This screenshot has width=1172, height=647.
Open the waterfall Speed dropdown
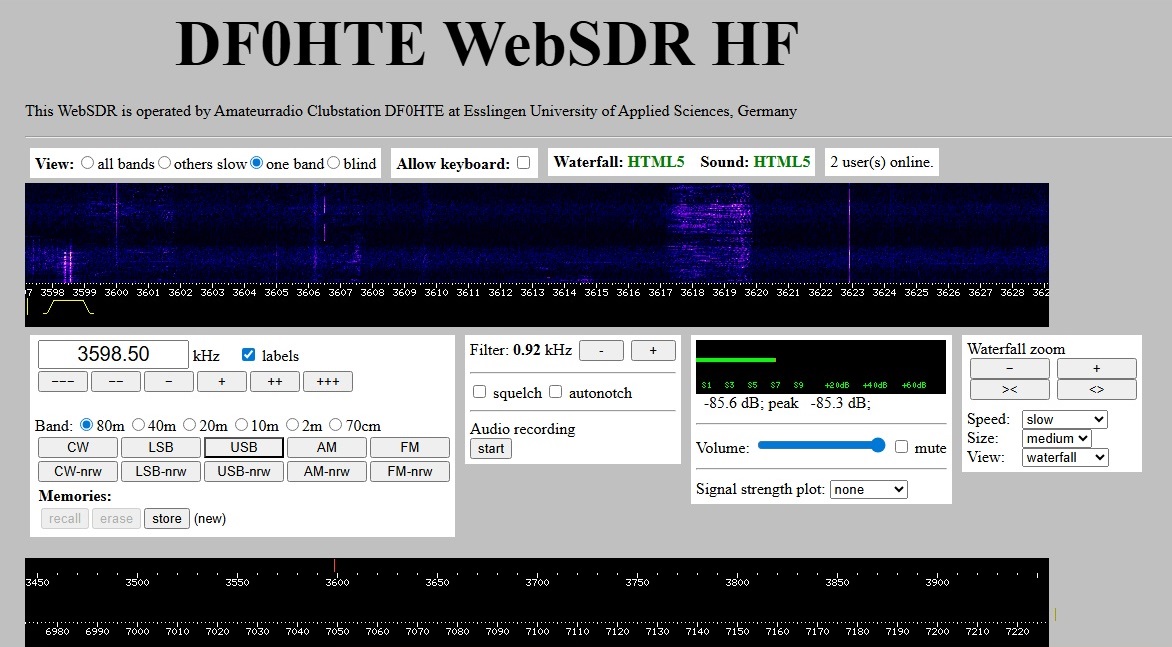pos(1064,419)
